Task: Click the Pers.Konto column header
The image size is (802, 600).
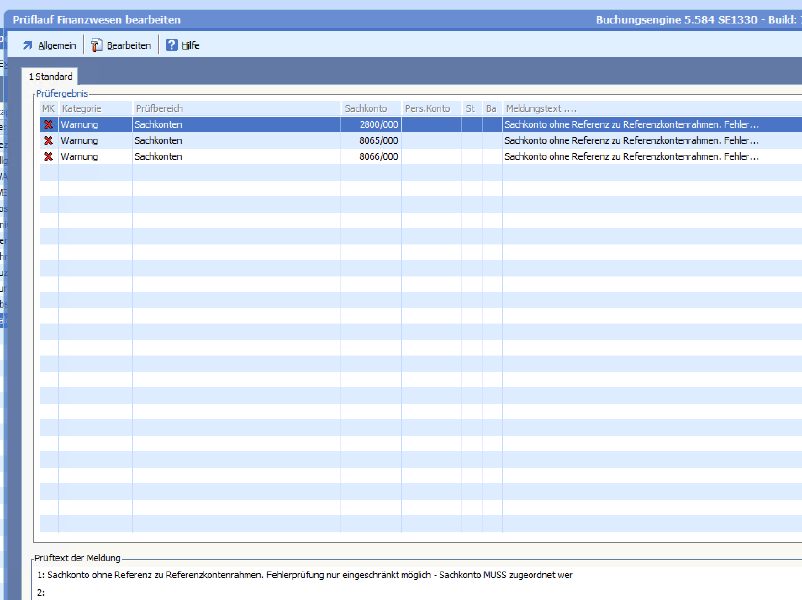Action: [430, 108]
